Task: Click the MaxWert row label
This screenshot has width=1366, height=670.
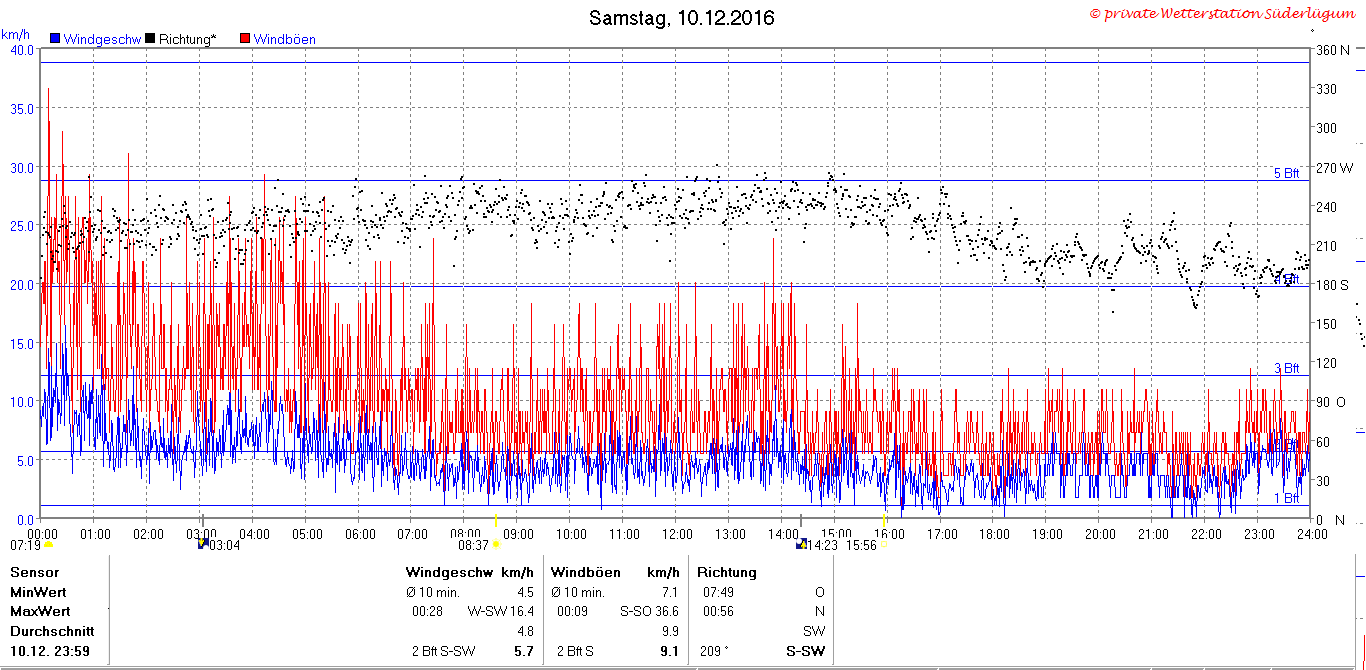Action: pos(40,611)
